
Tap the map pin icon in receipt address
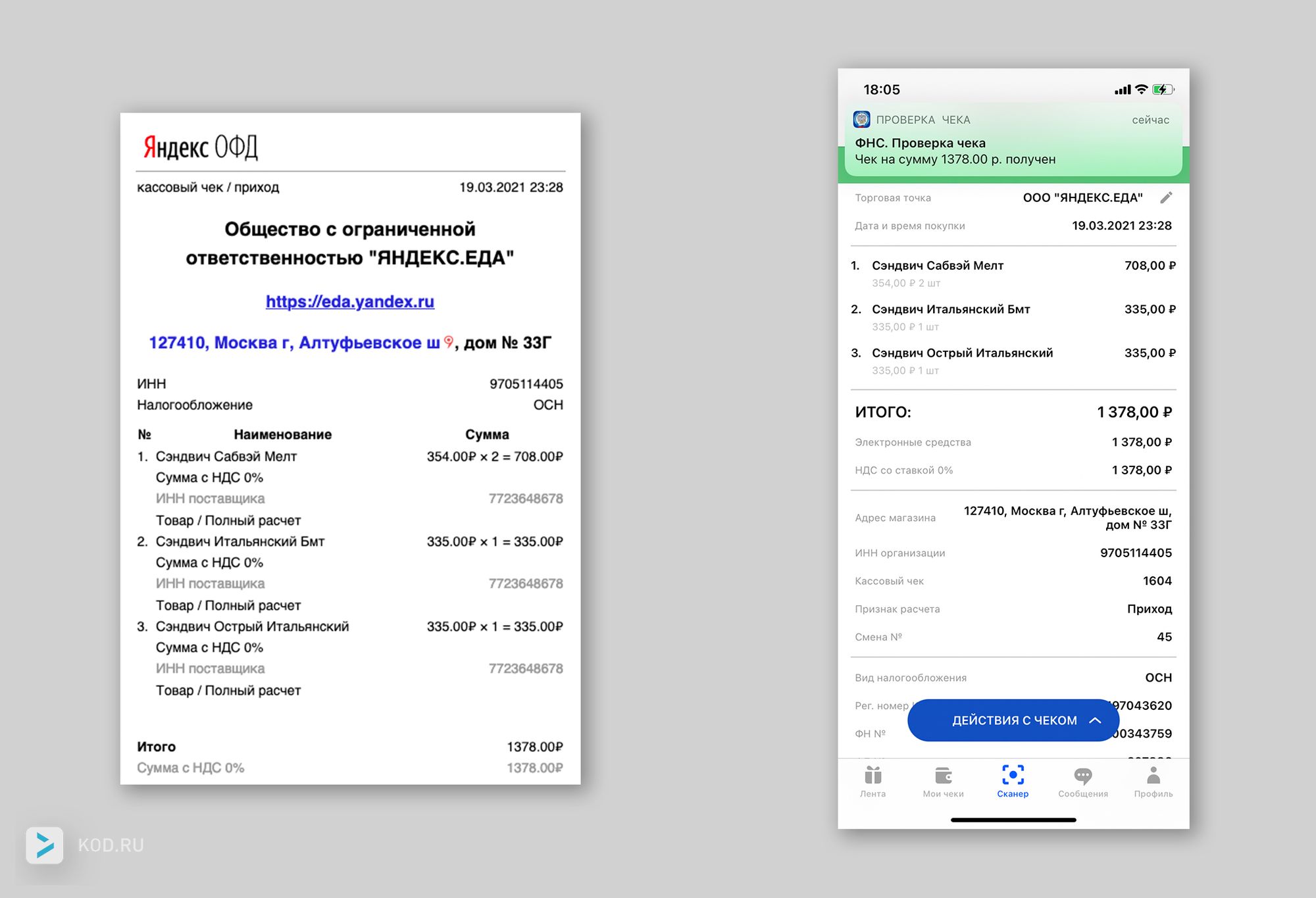[449, 341]
